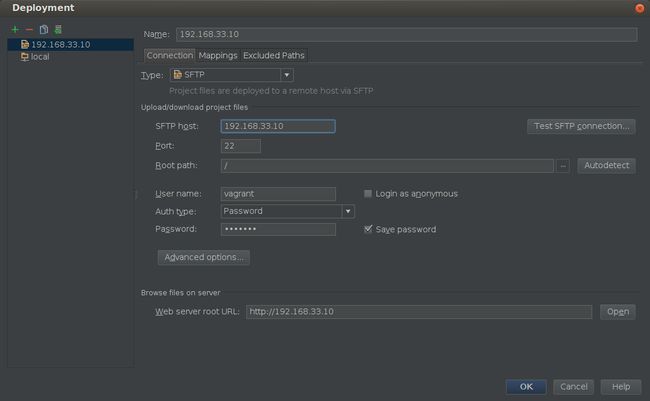Click the Web server root URL field
The width and height of the screenshot is (650, 401).
(x=419, y=312)
